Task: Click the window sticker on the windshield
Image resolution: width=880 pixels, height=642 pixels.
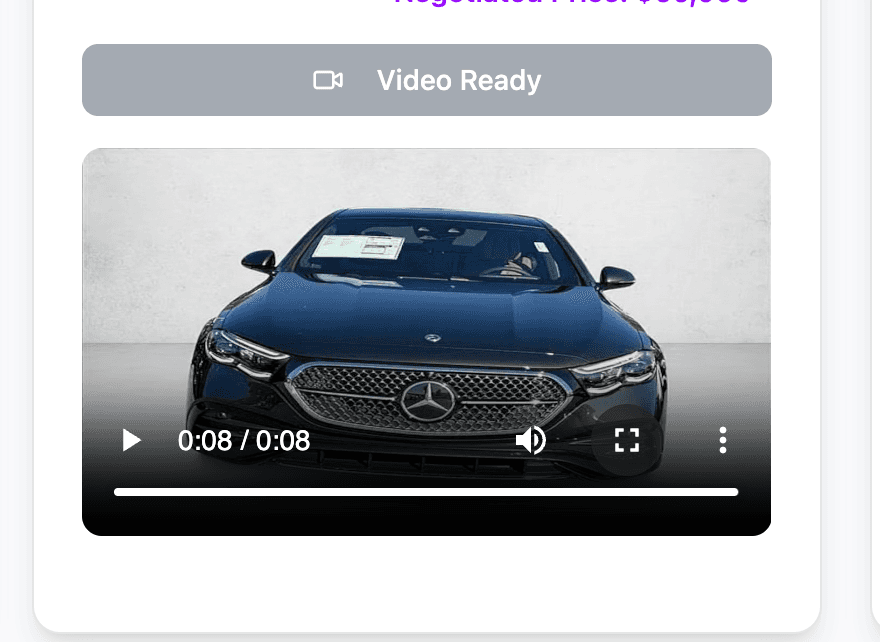Action: pyautogui.click(x=357, y=247)
